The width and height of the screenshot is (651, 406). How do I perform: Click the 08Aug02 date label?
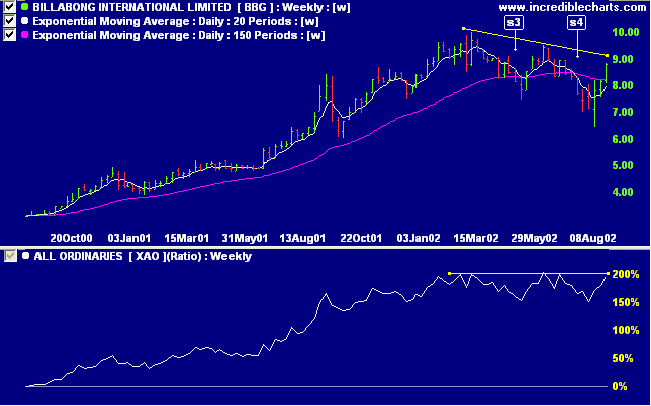click(x=592, y=238)
